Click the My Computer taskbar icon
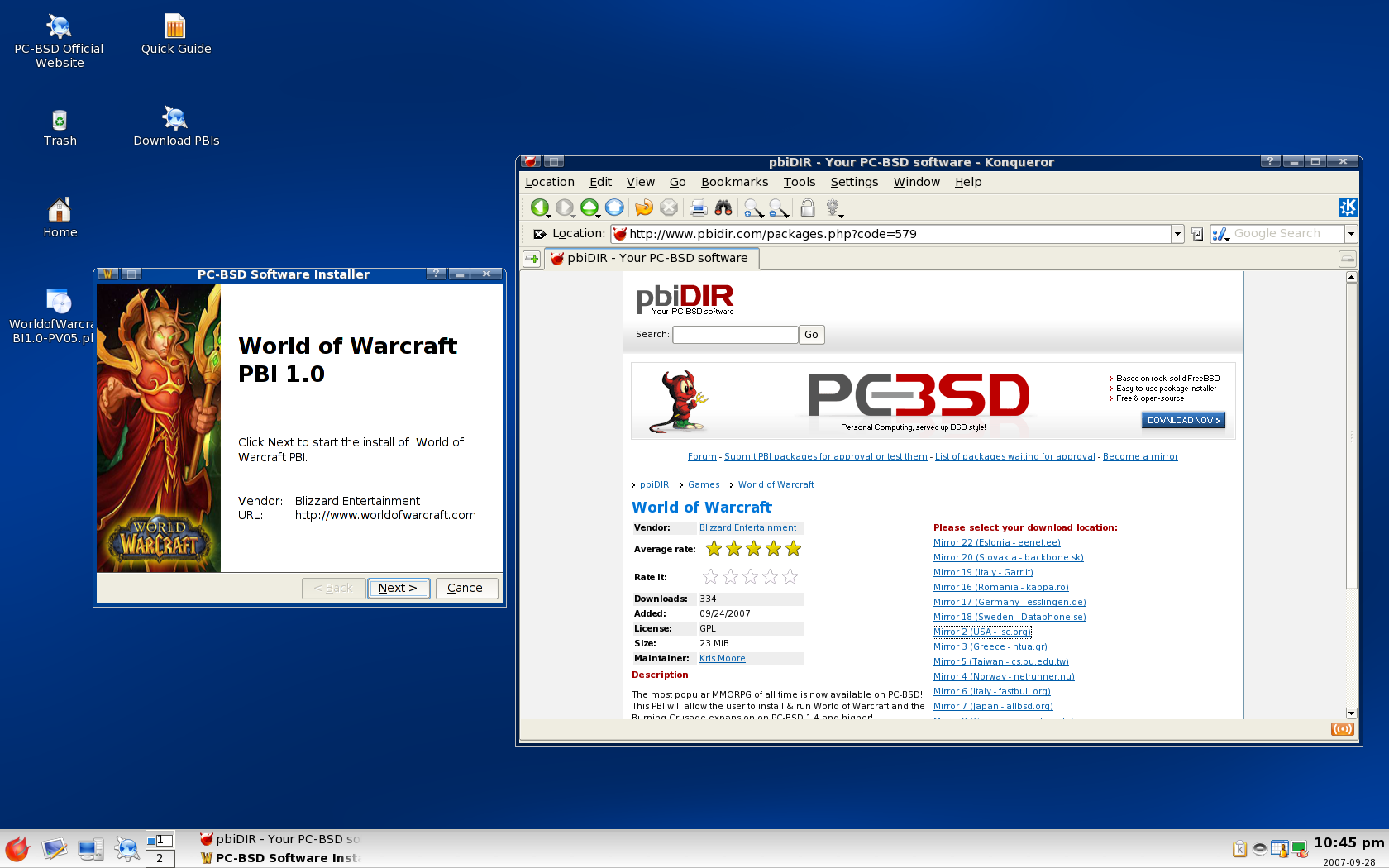The image size is (1389, 868). (90, 849)
